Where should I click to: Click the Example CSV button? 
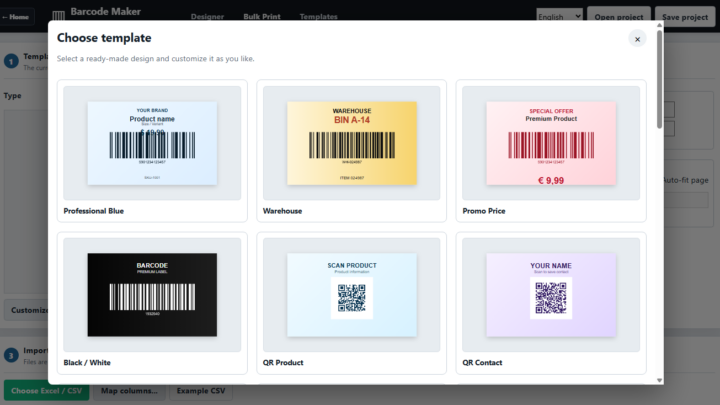[201, 391]
